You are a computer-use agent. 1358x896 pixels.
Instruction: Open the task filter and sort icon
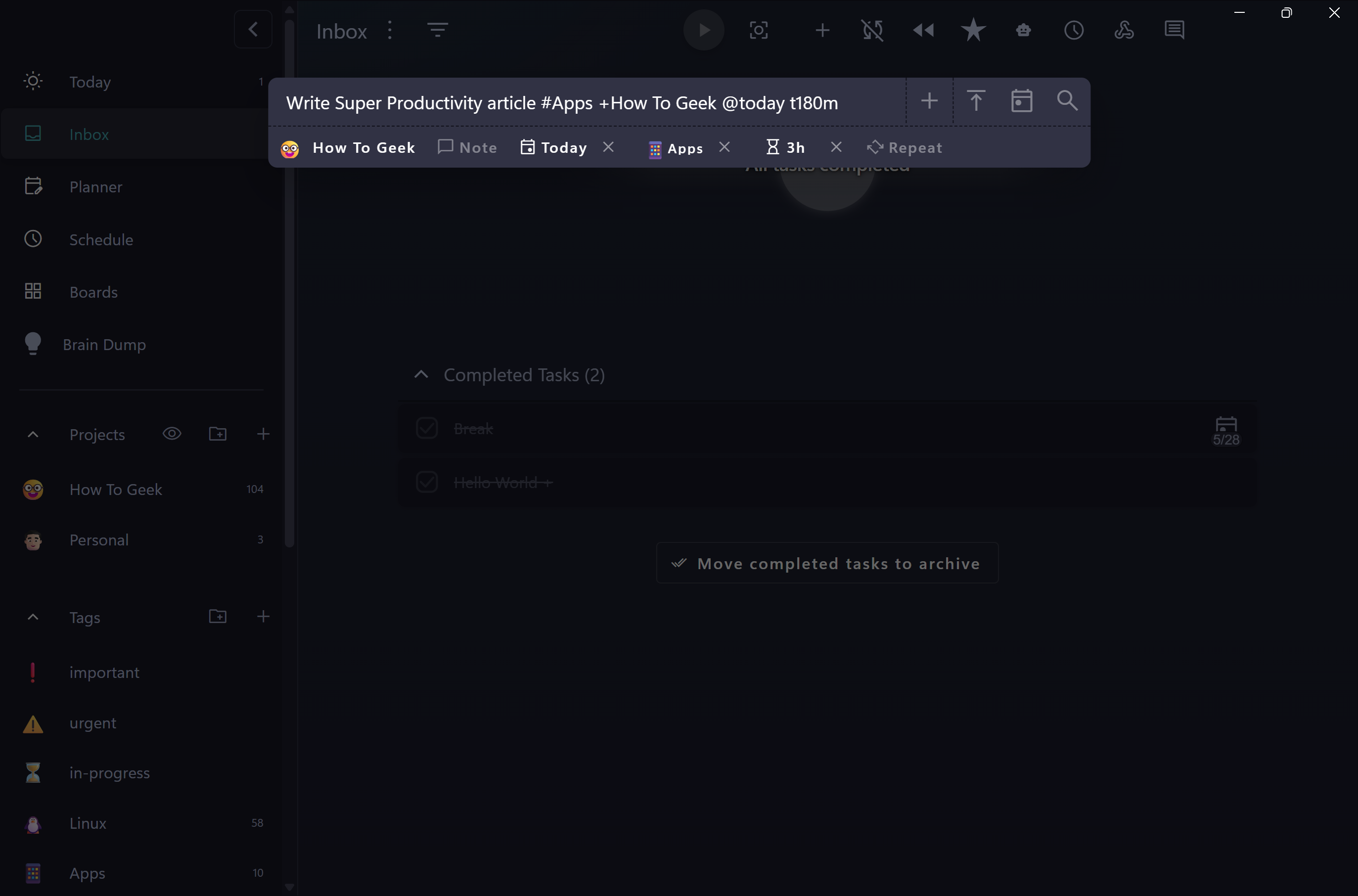point(437,30)
